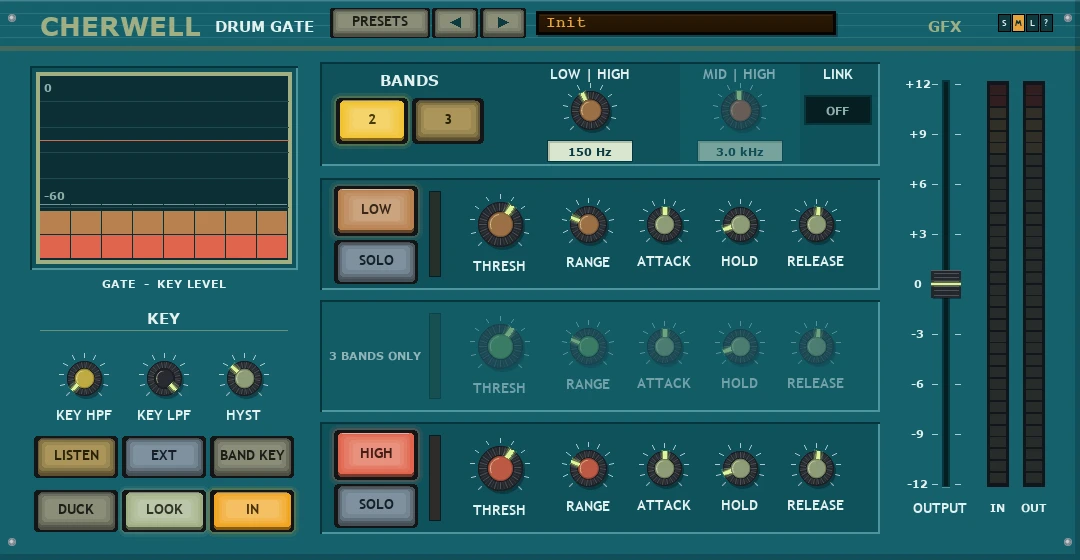The image size is (1080, 560).
Task: Click the MID | HIGH crossover knob
Action: pyautogui.click(x=740, y=110)
